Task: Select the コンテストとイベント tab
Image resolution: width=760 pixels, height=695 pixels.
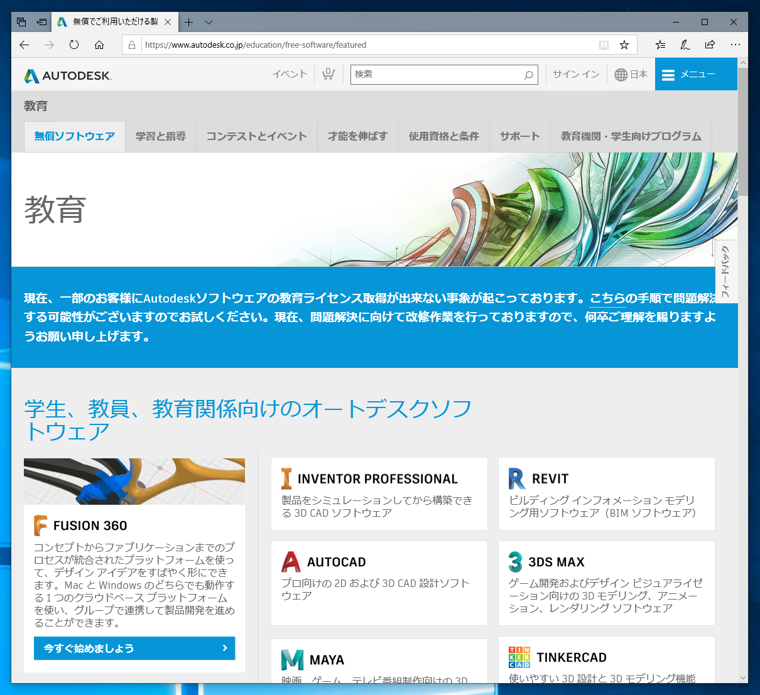Action: (256, 137)
